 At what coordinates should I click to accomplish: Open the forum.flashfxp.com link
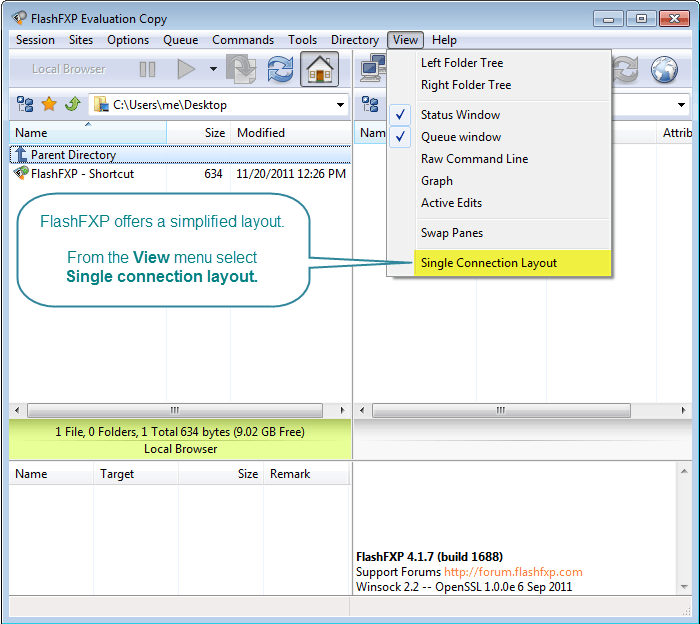pos(513,572)
